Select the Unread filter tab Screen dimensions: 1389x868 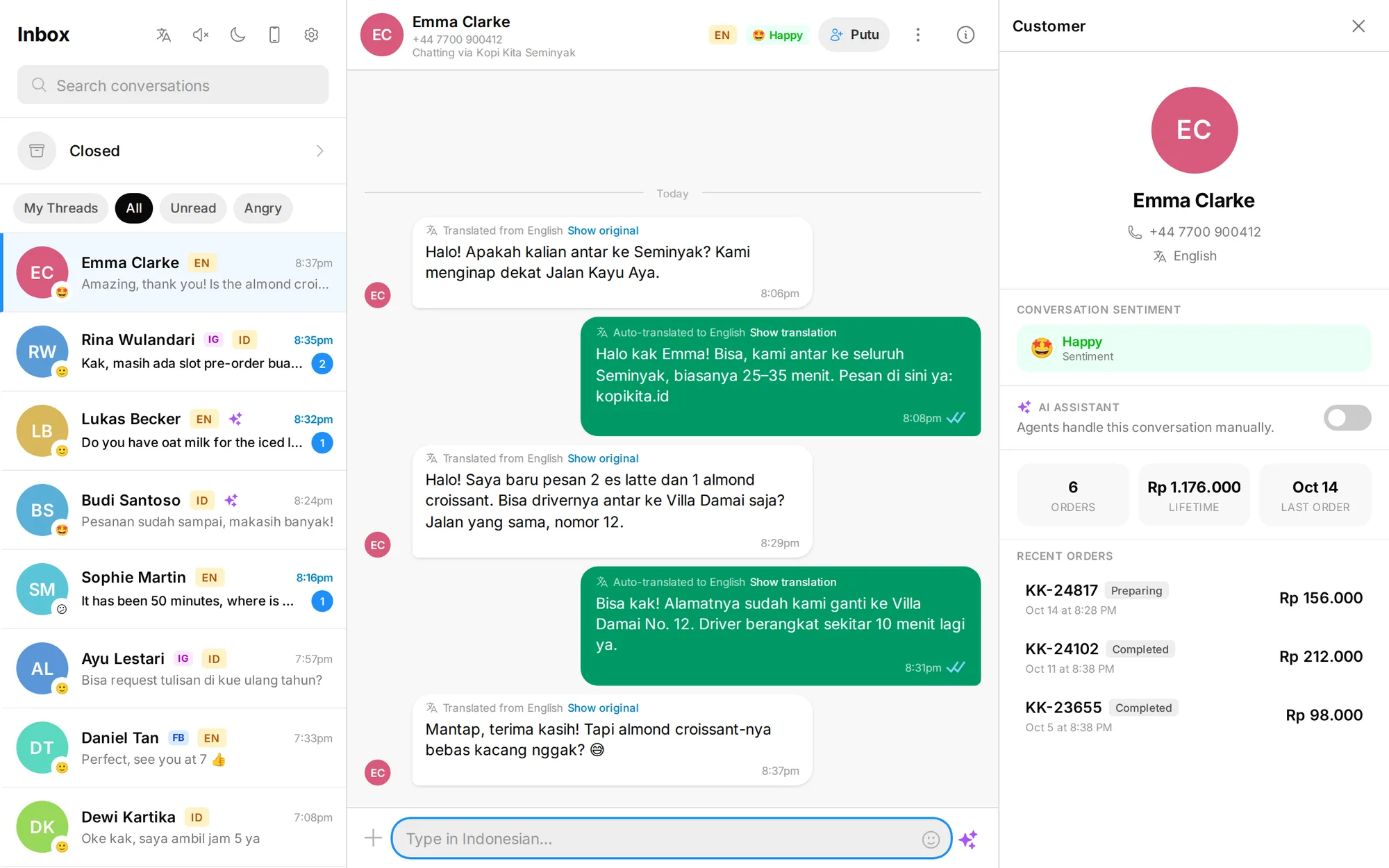tap(193, 208)
